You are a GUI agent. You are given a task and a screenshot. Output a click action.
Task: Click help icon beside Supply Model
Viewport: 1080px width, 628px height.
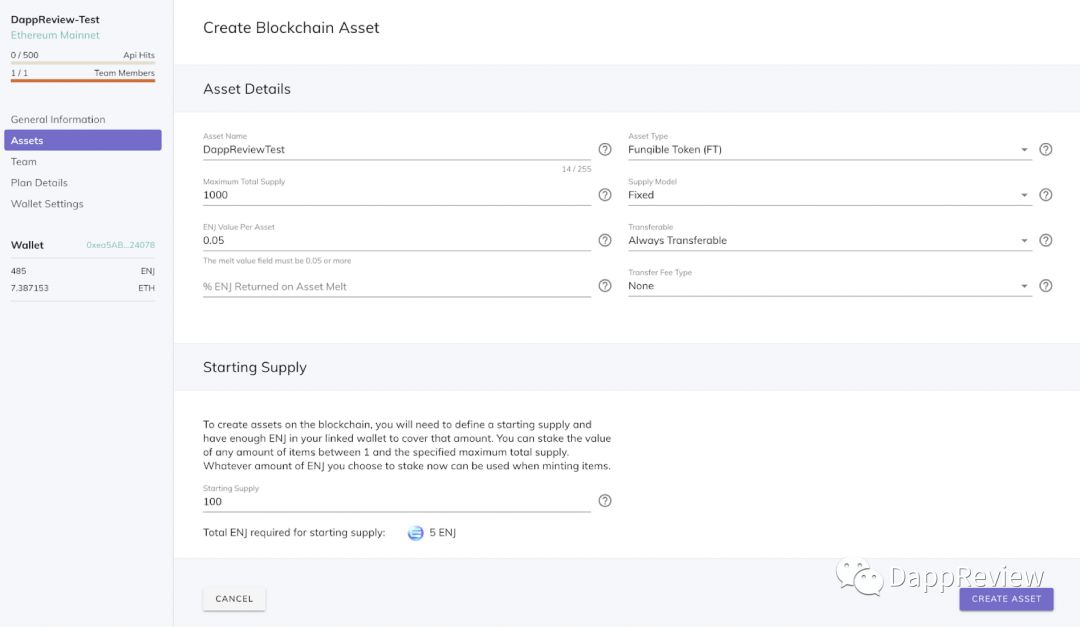coord(1046,195)
